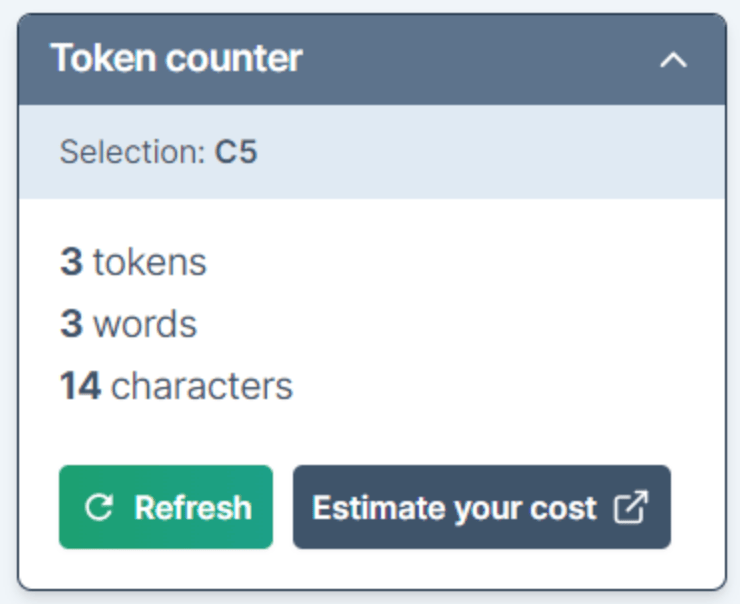Collapse the Token counter panel chevron
This screenshot has width=740, height=604.
(673, 60)
